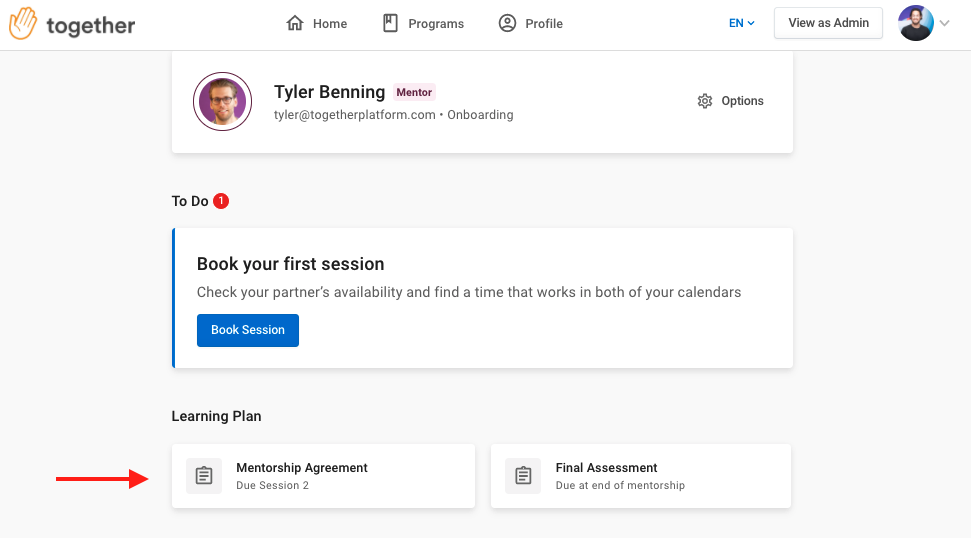Click the Programs bookmark icon
The width and height of the screenshot is (971, 538).
pos(390,23)
